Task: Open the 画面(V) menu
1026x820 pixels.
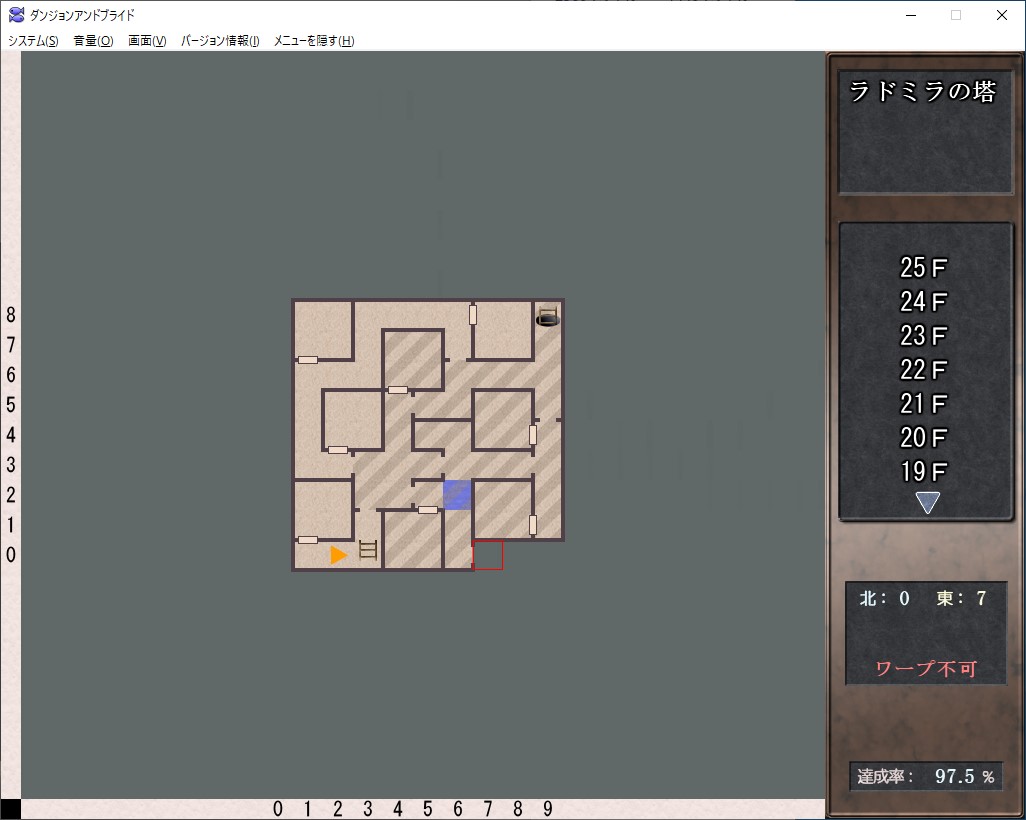Action: (147, 41)
